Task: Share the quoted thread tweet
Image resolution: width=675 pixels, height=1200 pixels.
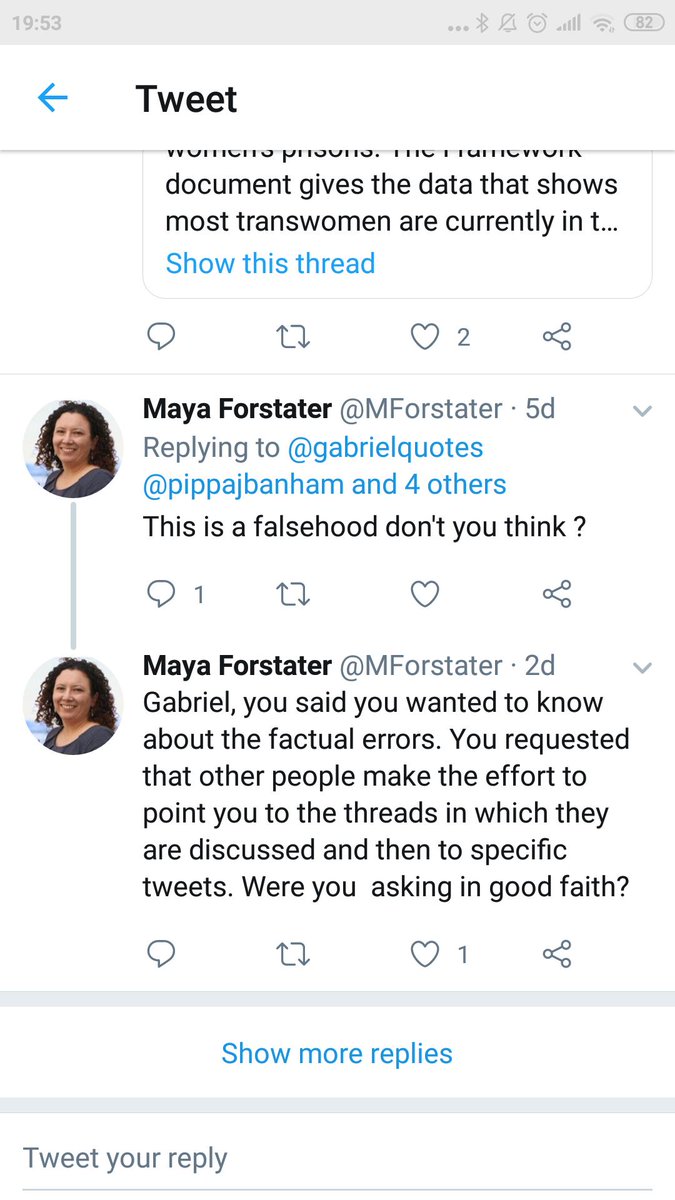Action: (x=557, y=337)
